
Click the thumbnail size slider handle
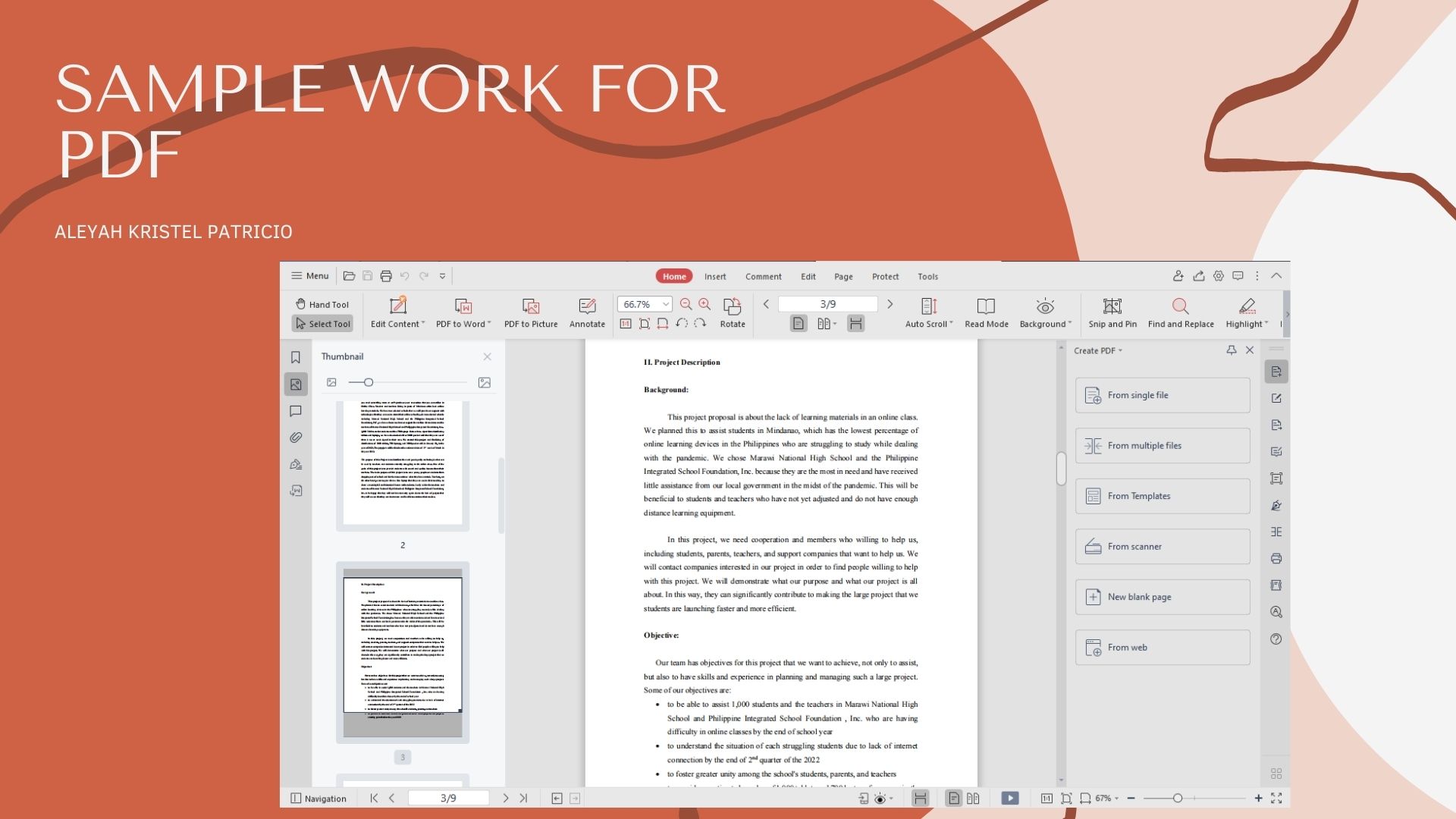click(x=369, y=382)
